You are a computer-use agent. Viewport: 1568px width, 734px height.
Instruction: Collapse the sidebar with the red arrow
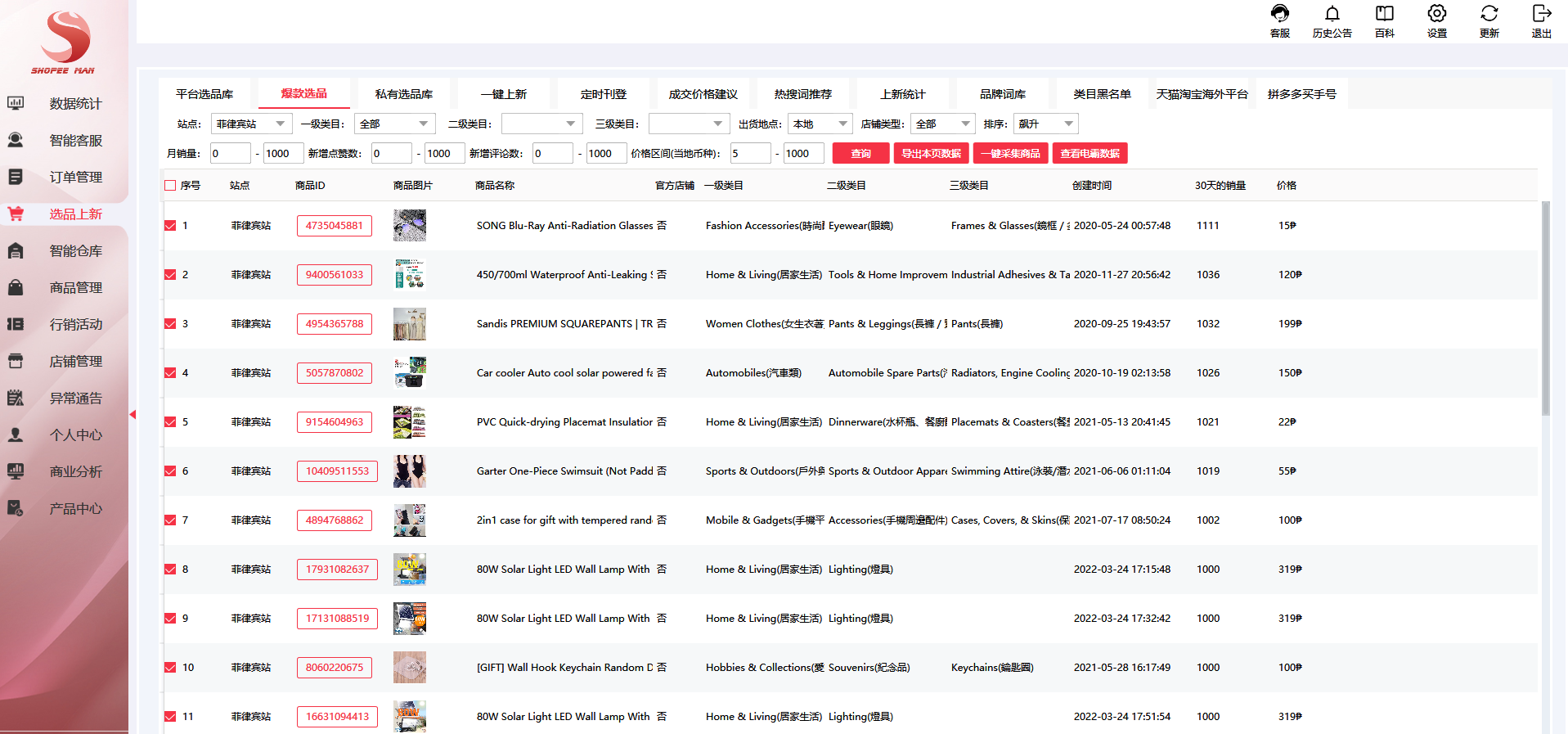click(133, 415)
